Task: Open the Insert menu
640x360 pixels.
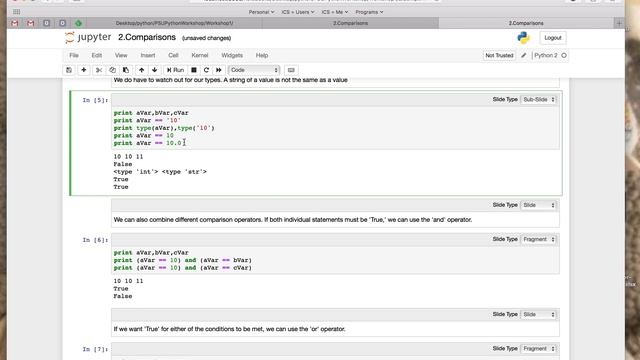Action: tap(148, 56)
